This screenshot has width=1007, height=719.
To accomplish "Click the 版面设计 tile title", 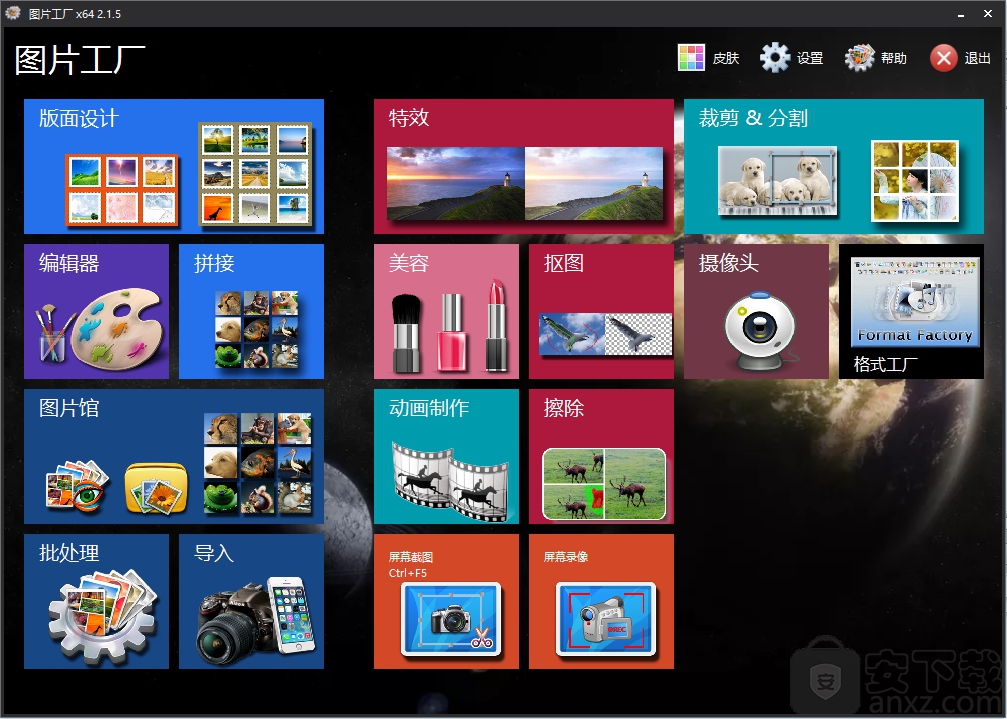I will [x=78, y=118].
